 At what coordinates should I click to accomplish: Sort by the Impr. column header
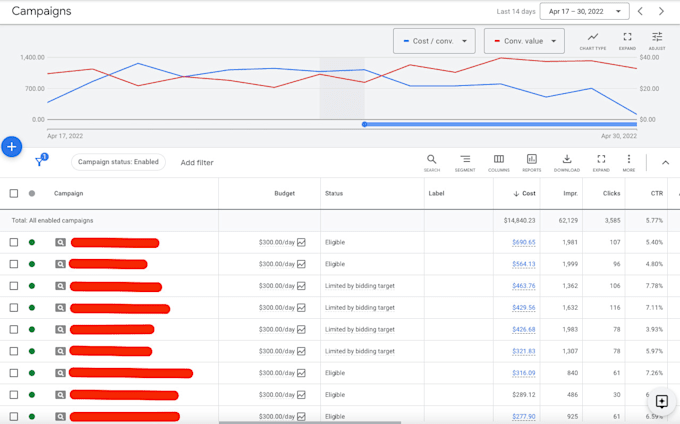coord(570,193)
